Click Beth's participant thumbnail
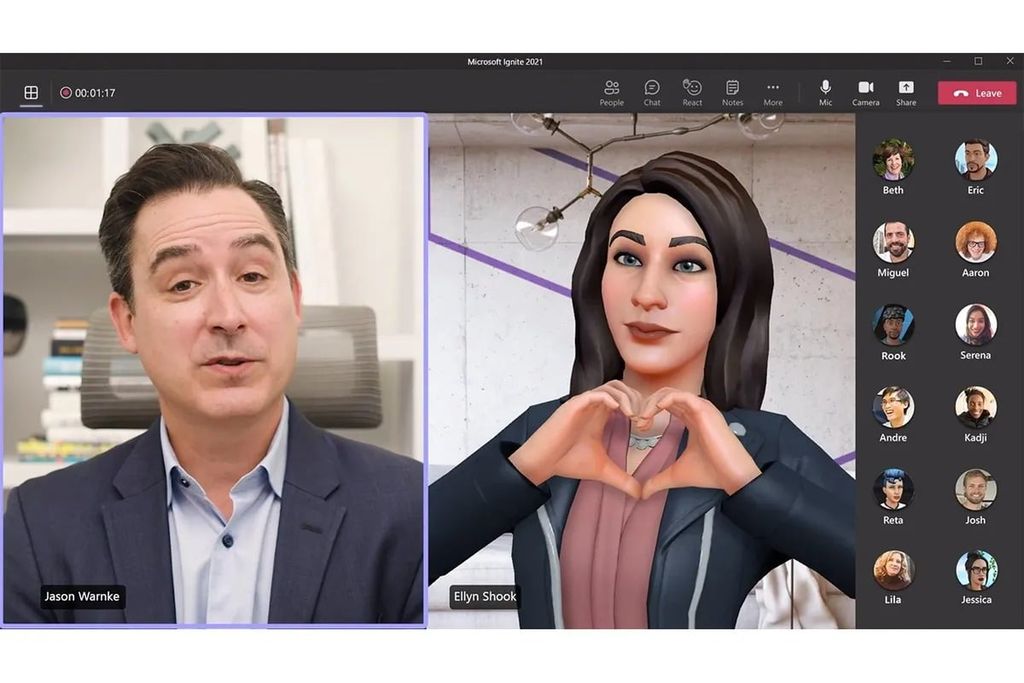 pos(893,158)
